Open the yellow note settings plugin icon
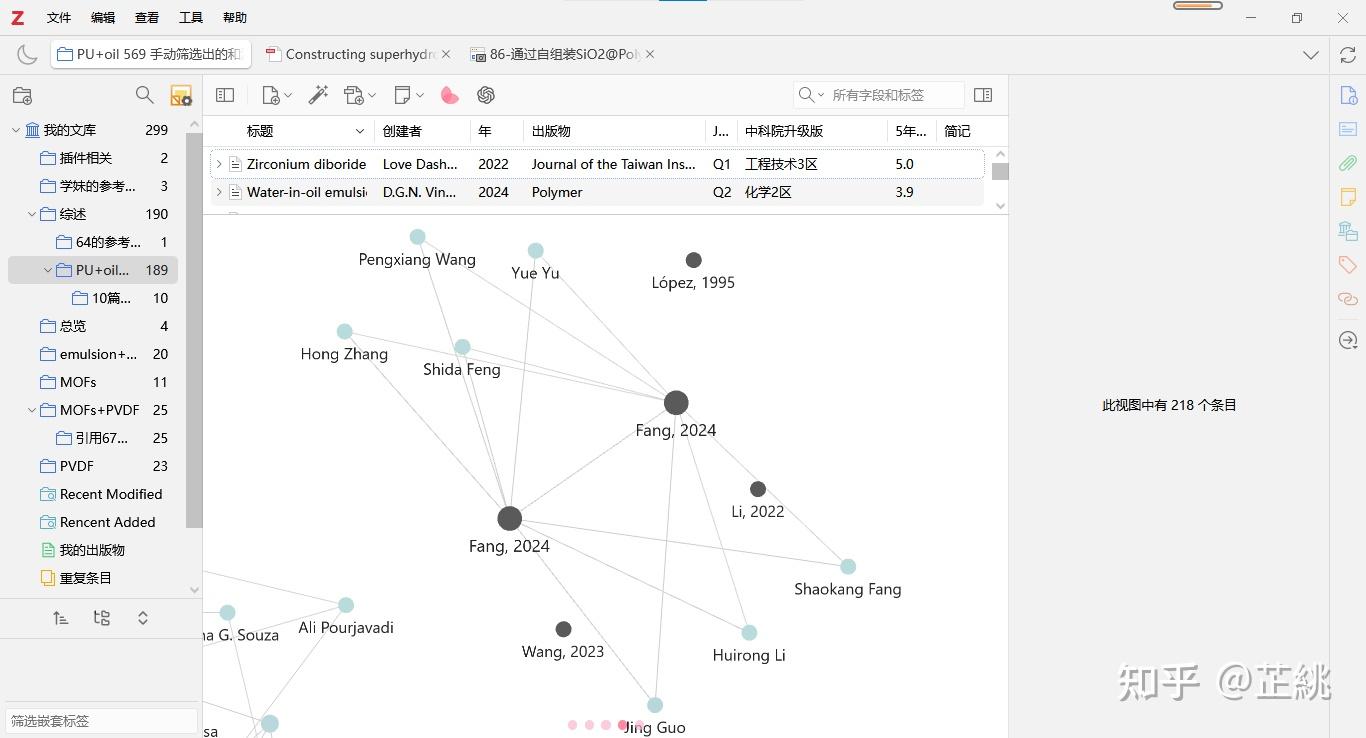 (181, 95)
